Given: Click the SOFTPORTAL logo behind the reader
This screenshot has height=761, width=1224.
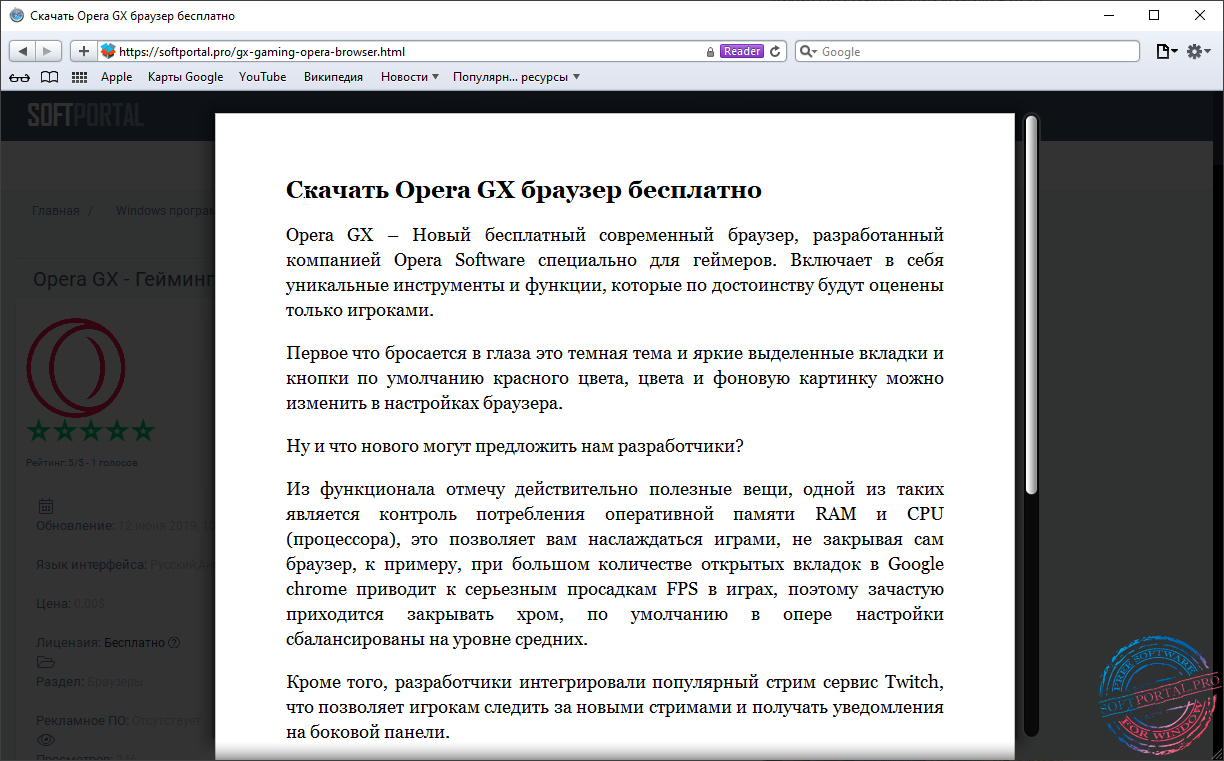Looking at the screenshot, I should coord(85,115).
